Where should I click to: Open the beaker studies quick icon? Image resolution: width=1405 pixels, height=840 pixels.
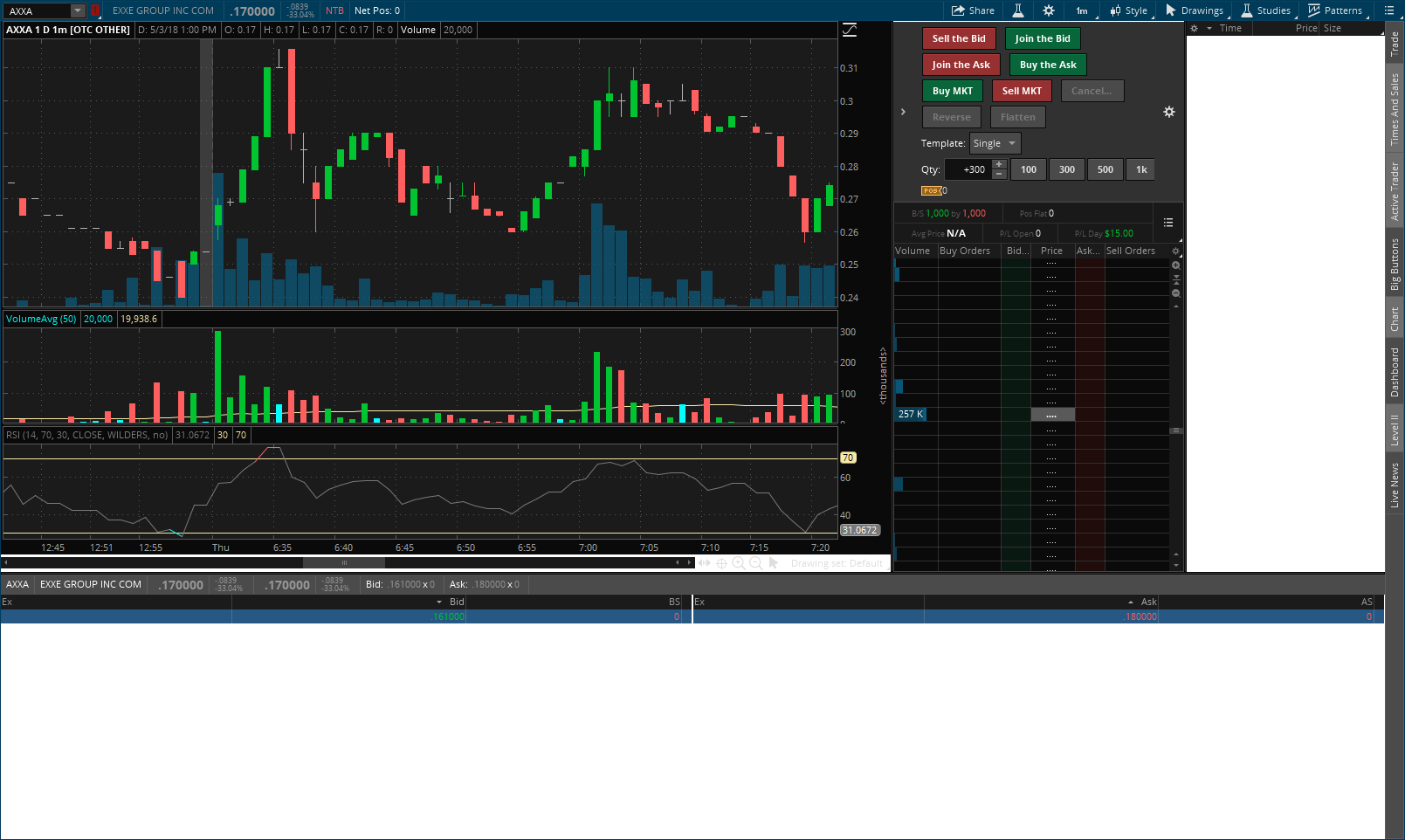(x=1018, y=10)
